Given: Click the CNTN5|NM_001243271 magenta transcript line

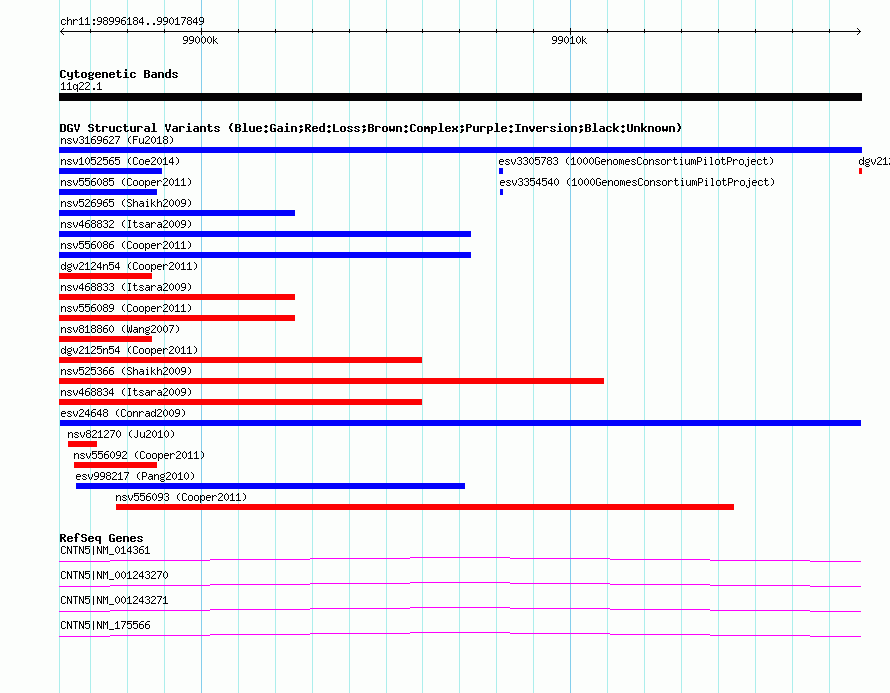Looking at the screenshot, I should pos(460,610).
